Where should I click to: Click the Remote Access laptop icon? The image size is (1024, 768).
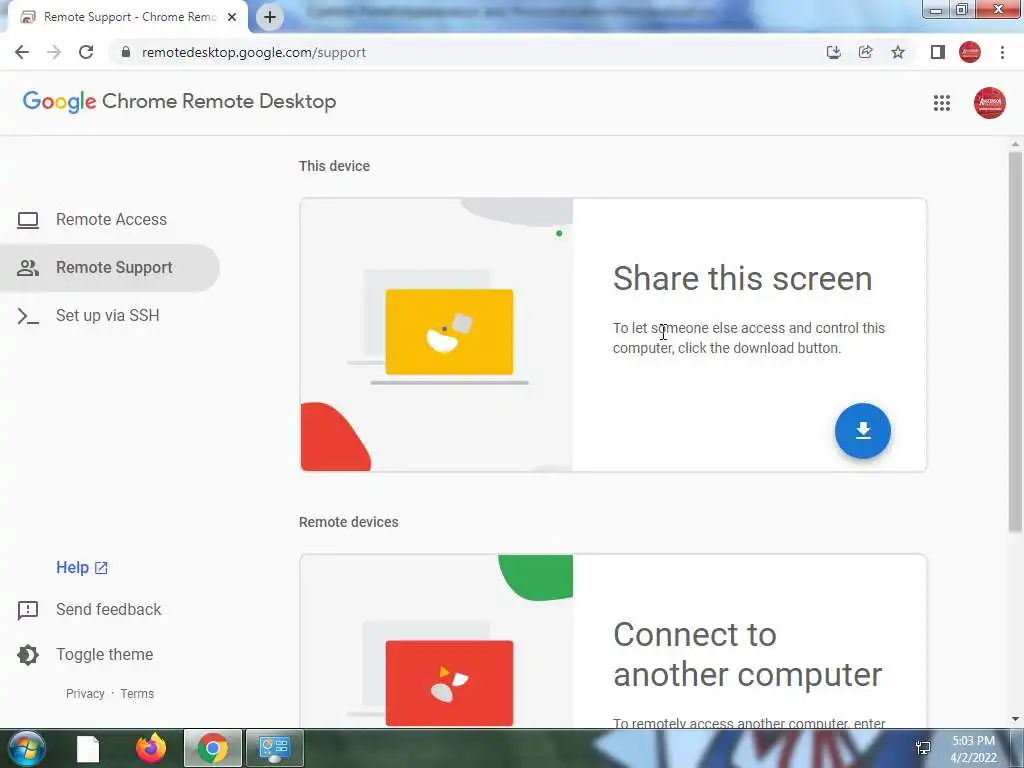click(27, 220)
